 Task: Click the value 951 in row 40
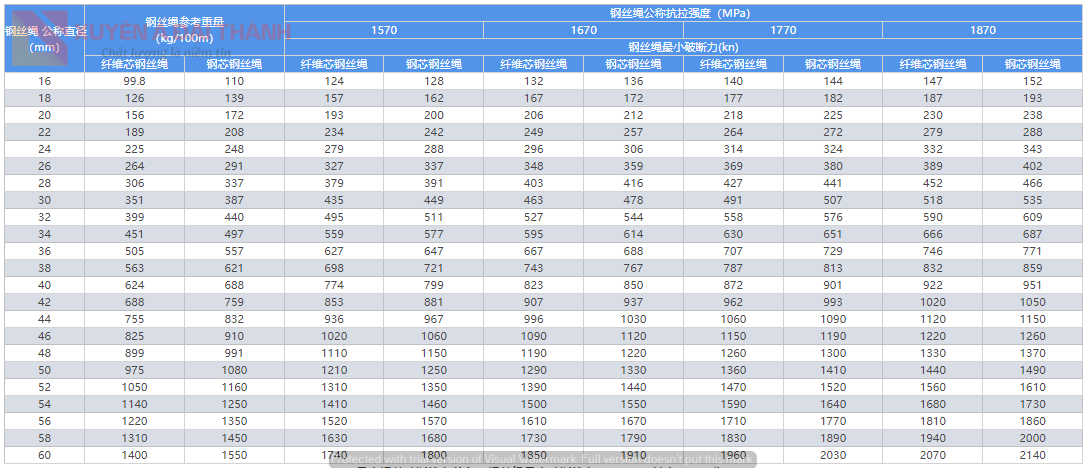(x=1032, y=285)
